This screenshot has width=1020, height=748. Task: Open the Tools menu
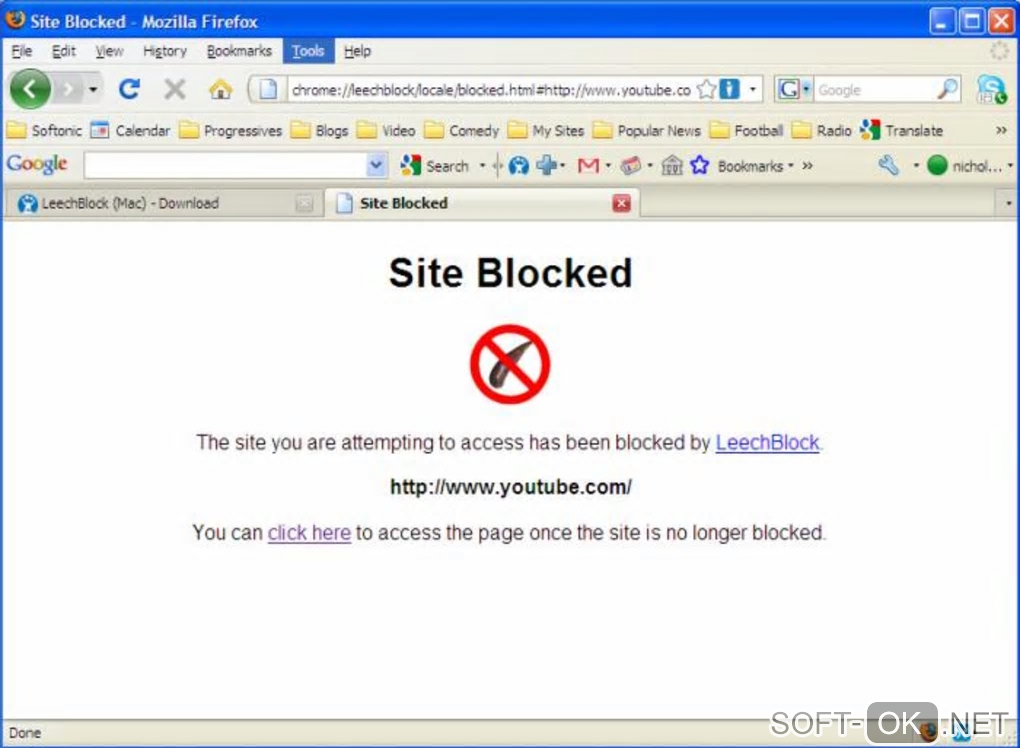click(x=308, y=51)
